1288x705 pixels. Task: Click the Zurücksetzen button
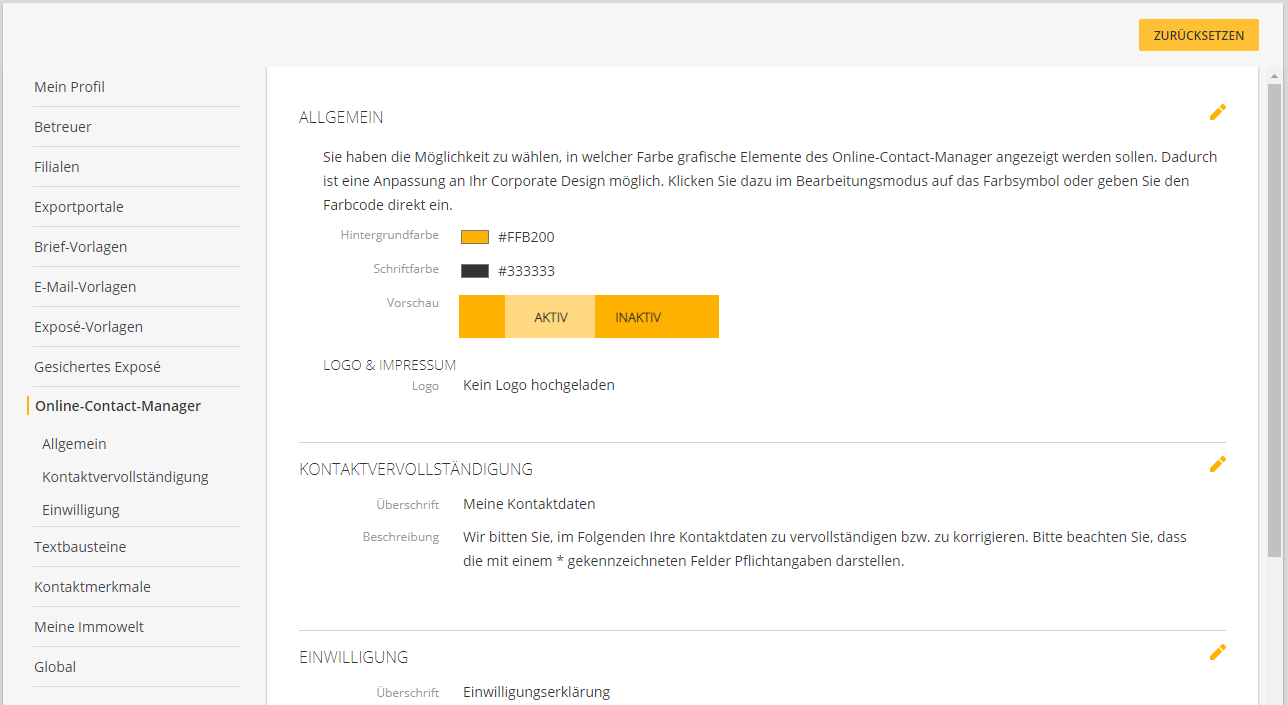point(1198,35)
